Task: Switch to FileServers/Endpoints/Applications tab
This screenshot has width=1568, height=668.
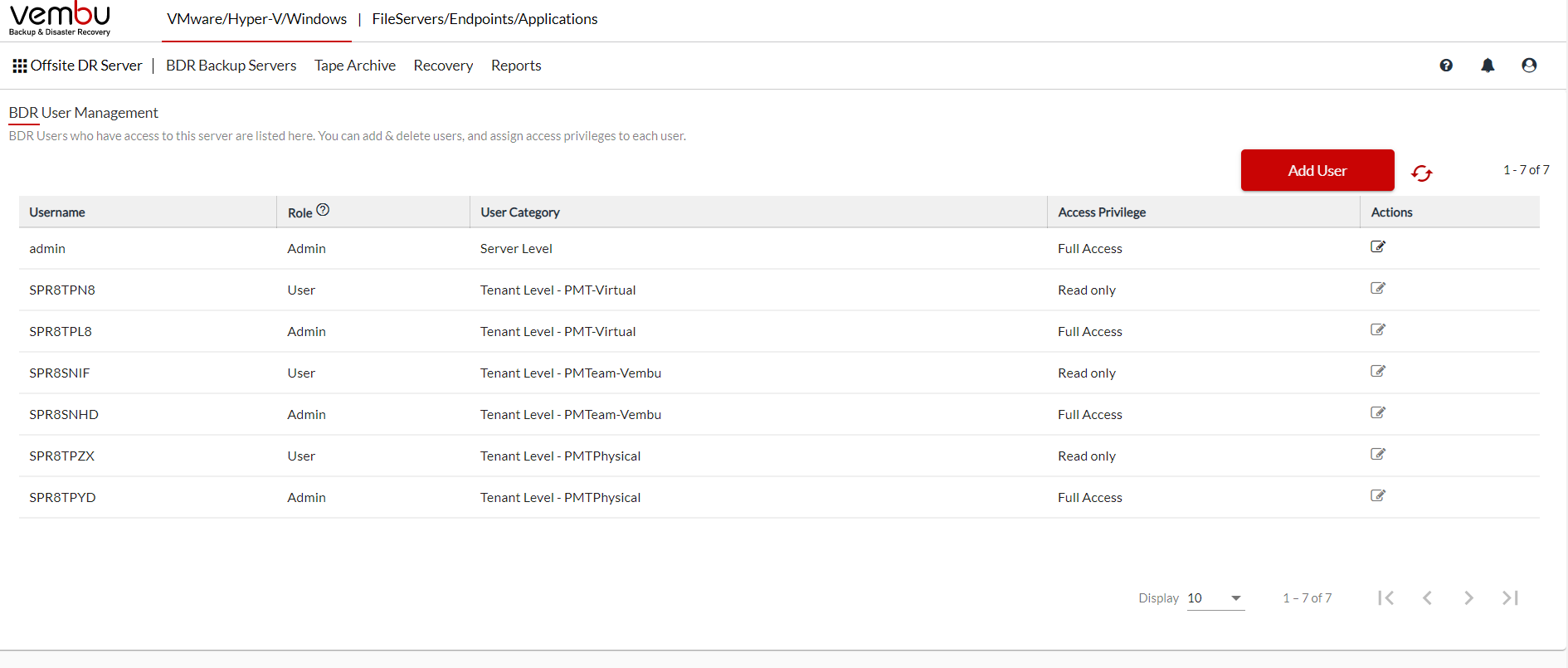Action: coord(485,19)
